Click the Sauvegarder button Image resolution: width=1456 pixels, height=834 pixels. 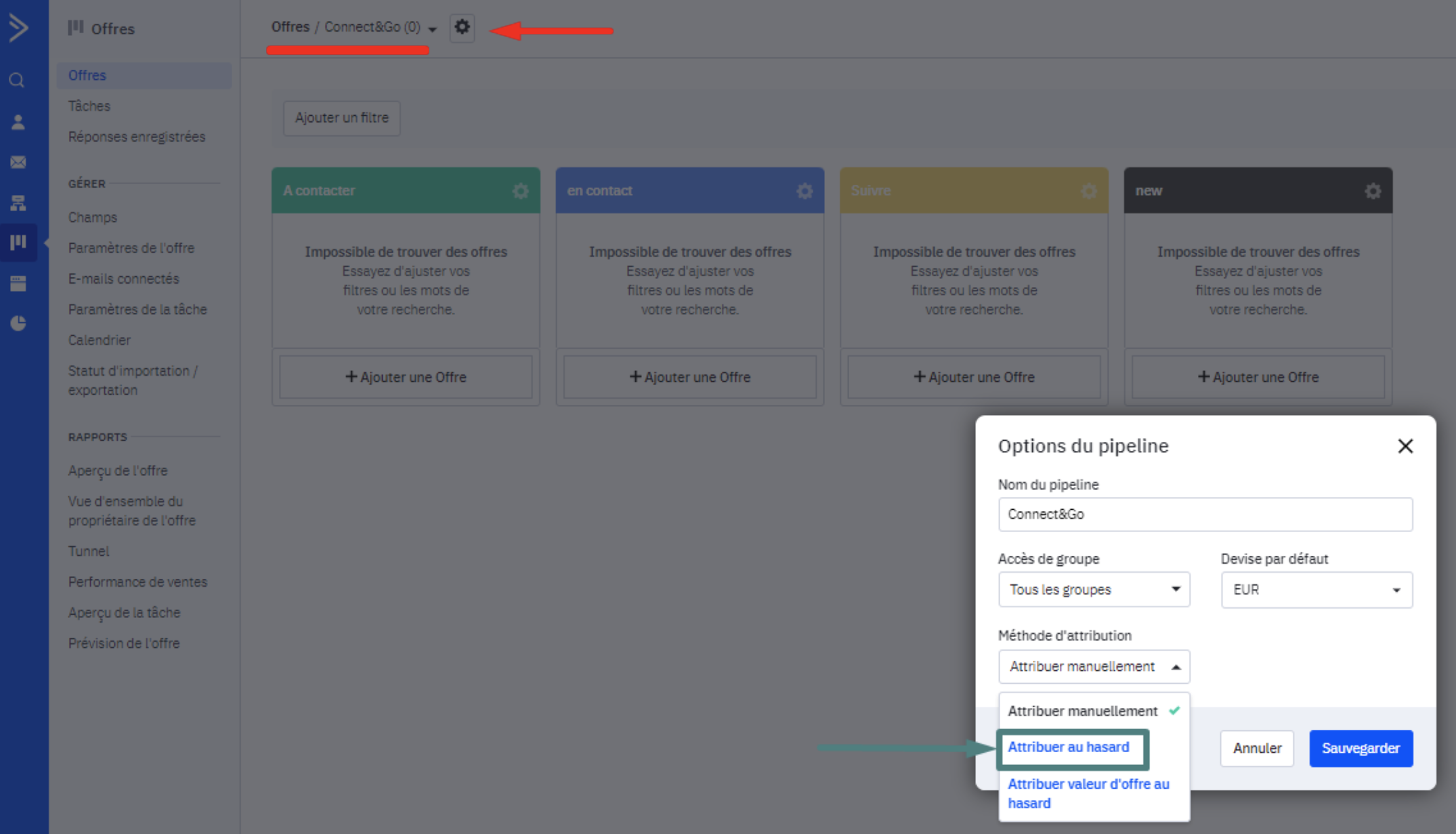(1360, 749)
